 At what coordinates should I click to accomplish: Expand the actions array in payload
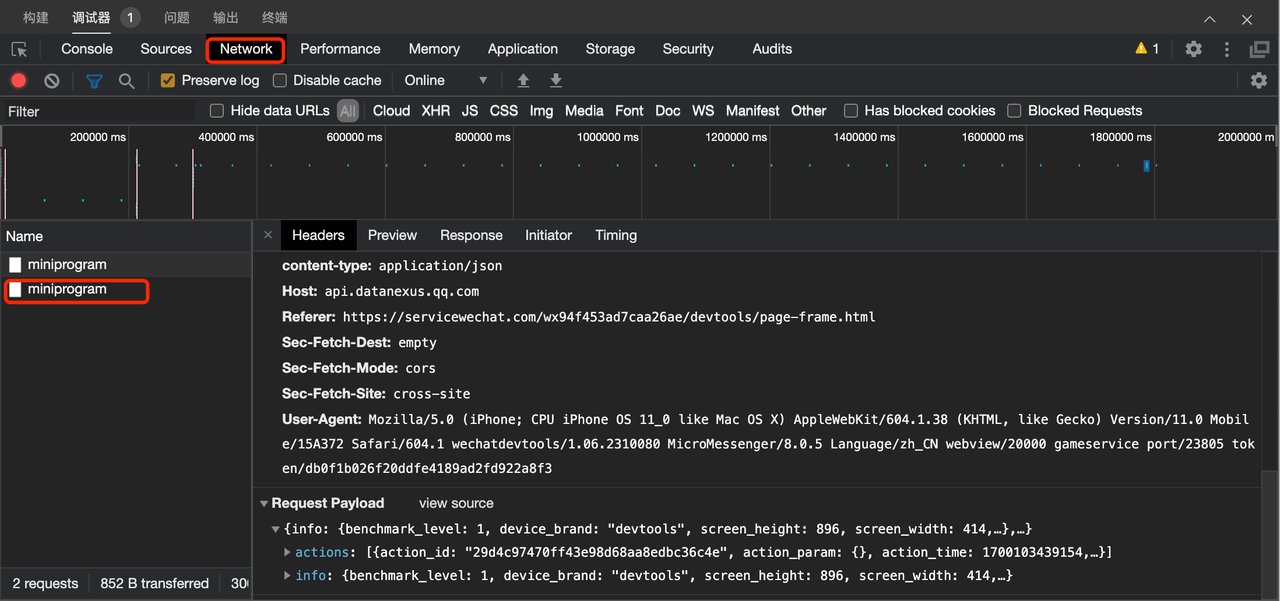pyautogui.click(x=288, y=552)
